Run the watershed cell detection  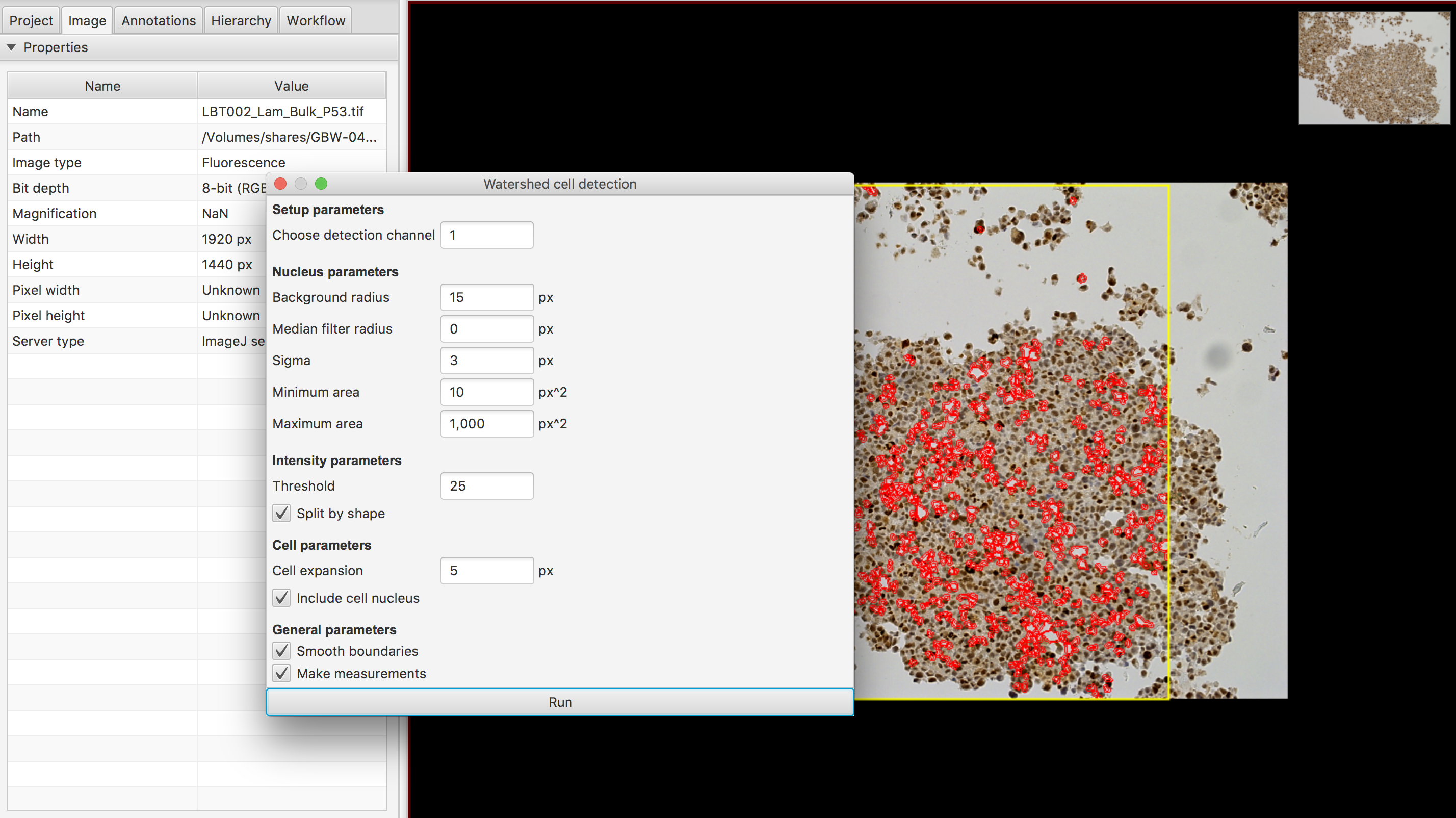tap(560, 702)
